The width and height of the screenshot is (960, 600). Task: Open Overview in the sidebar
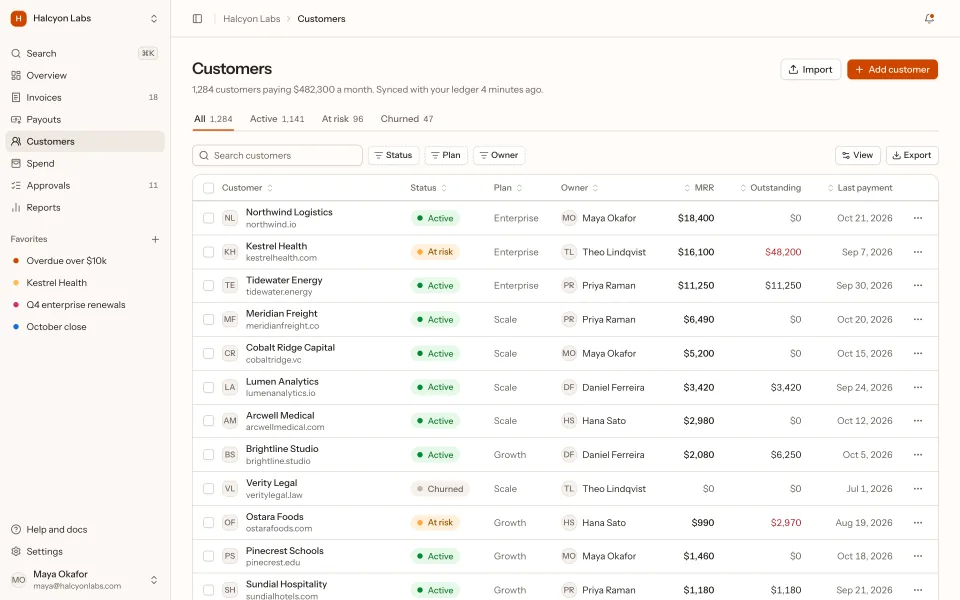click(84, 75)
